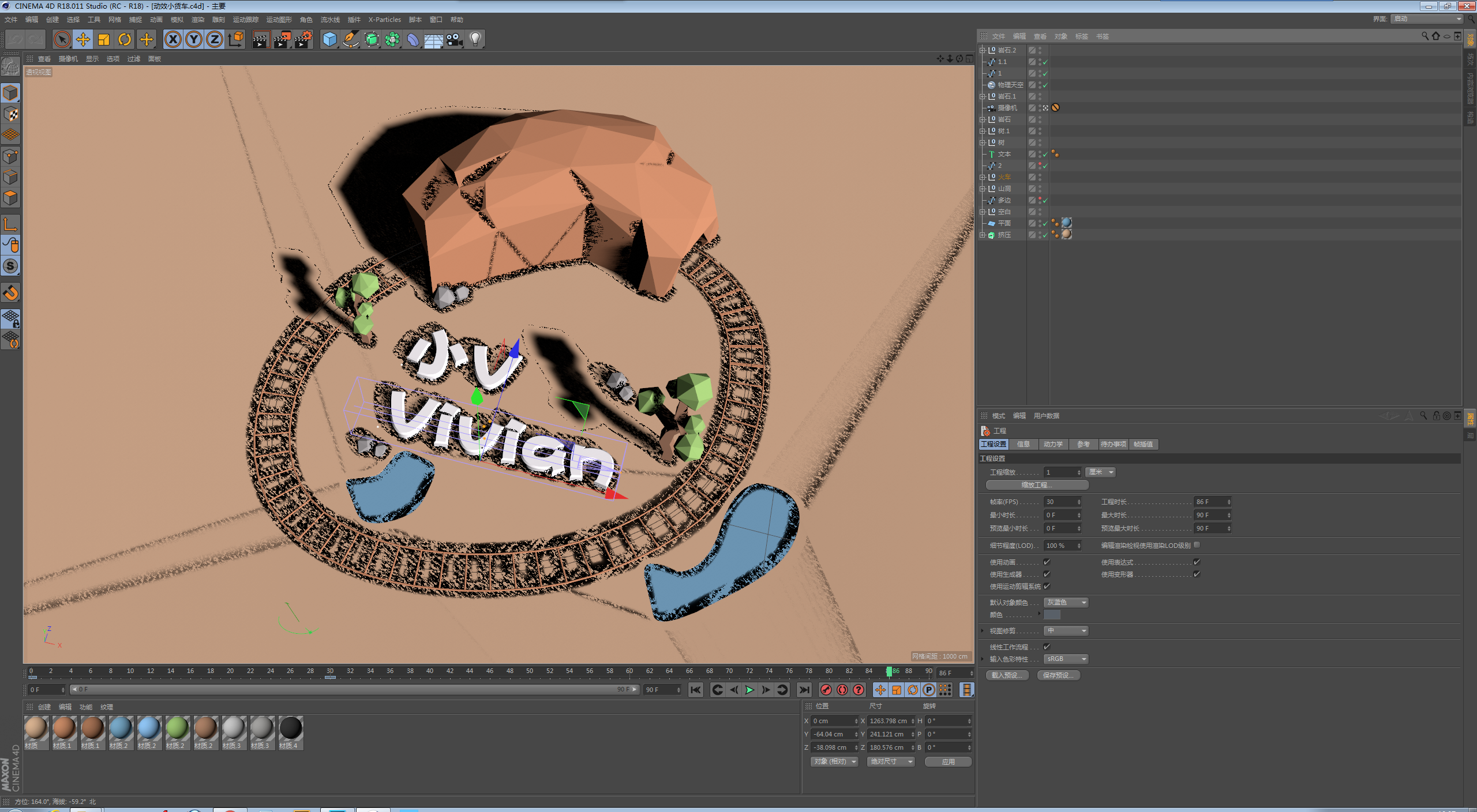The width and height of the screenshot is (1477, 812).
Task: Click the 颜色 swatch in project settings
Action: pyautogui.click(x=1052, y=615)
